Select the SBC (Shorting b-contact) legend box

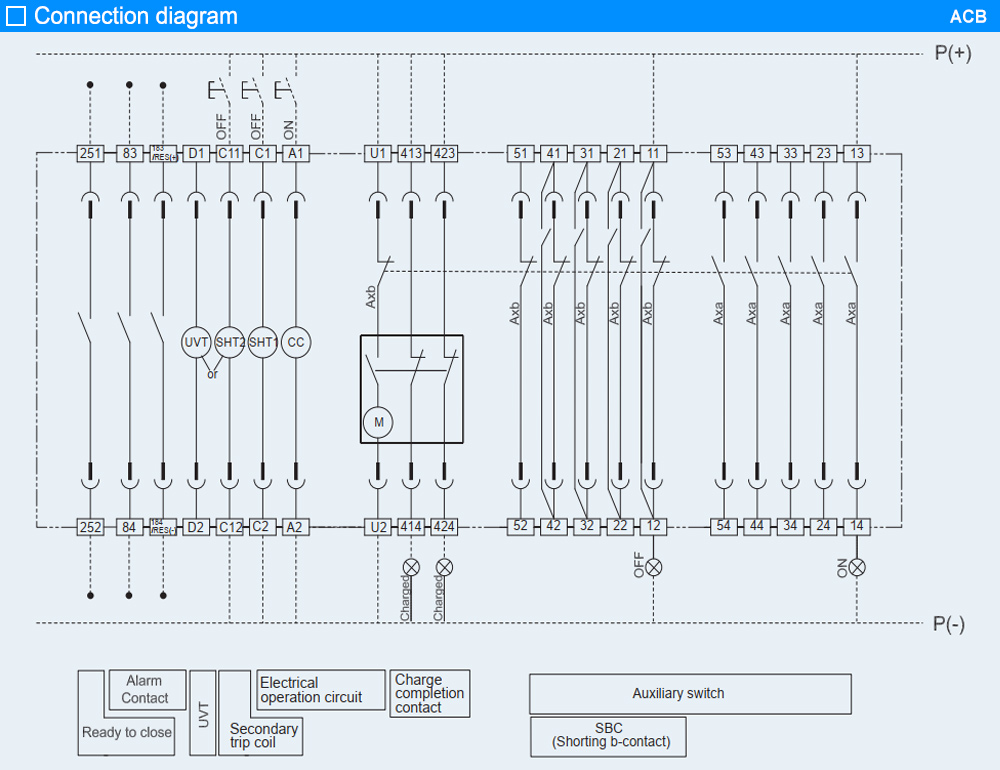coord(608,736)
